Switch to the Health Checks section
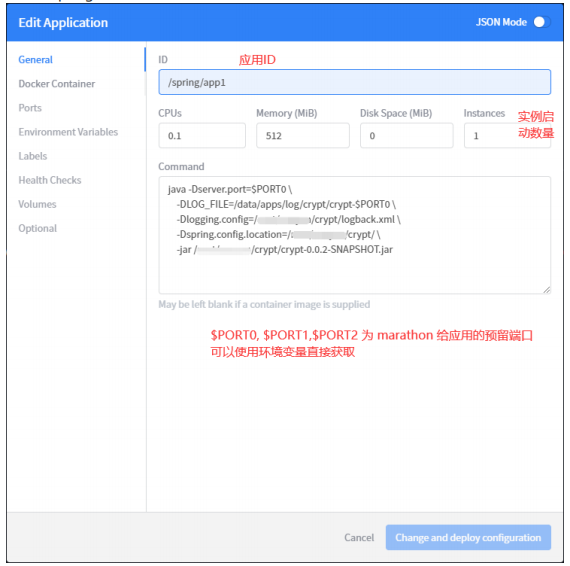Viewport: 570px width, 566px height. point(50,180)
